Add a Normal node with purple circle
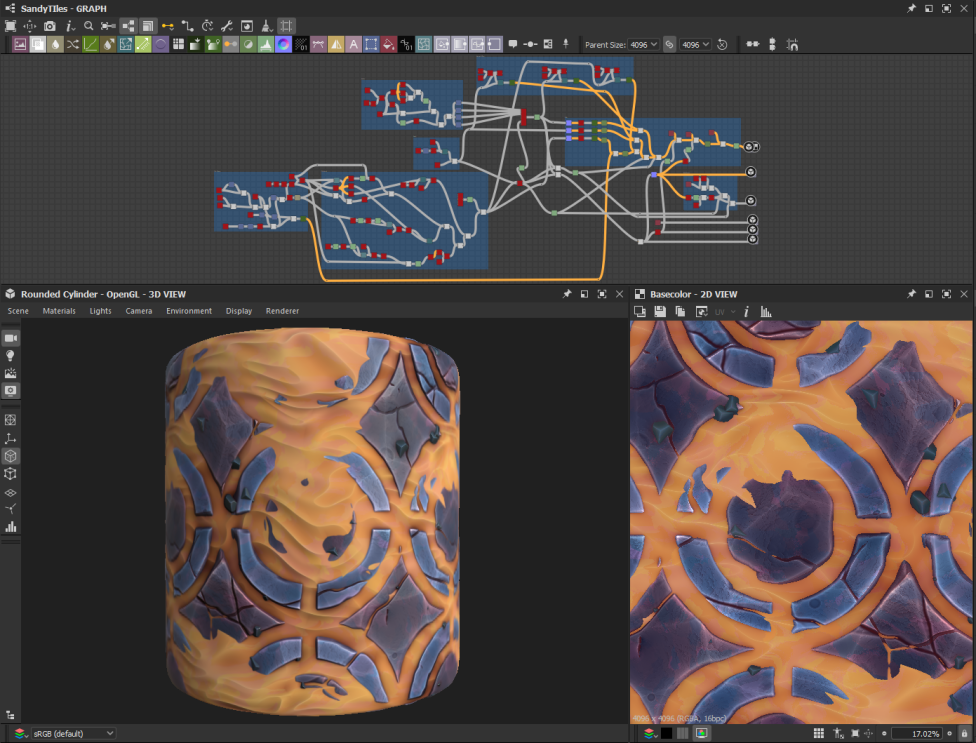 (x=161, y=44)
